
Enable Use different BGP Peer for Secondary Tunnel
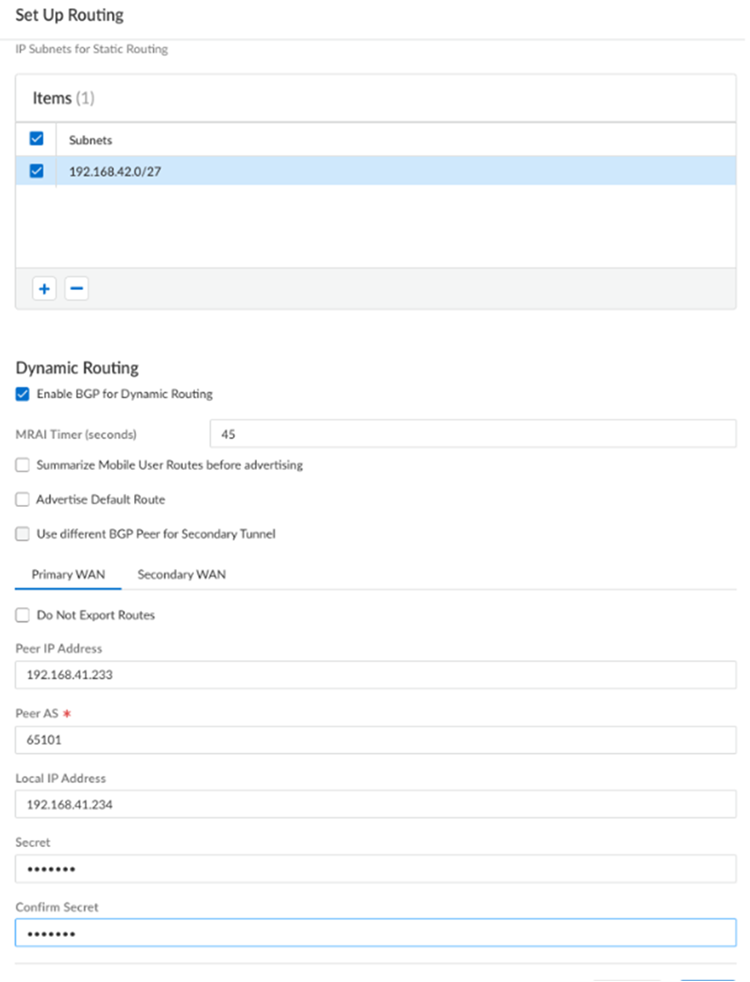23,534
